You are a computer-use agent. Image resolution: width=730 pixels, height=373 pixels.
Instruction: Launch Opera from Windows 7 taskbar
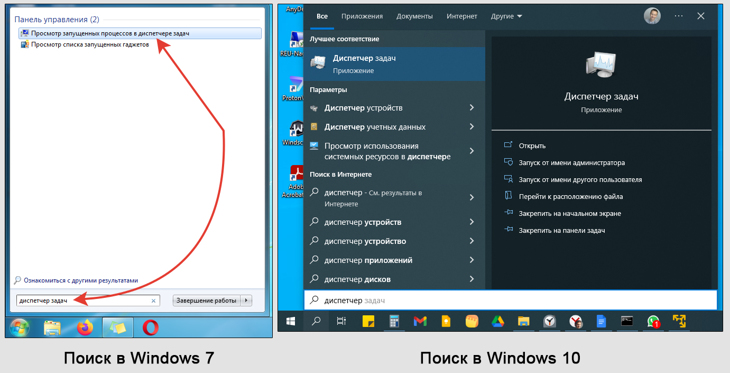click(150, 328)
